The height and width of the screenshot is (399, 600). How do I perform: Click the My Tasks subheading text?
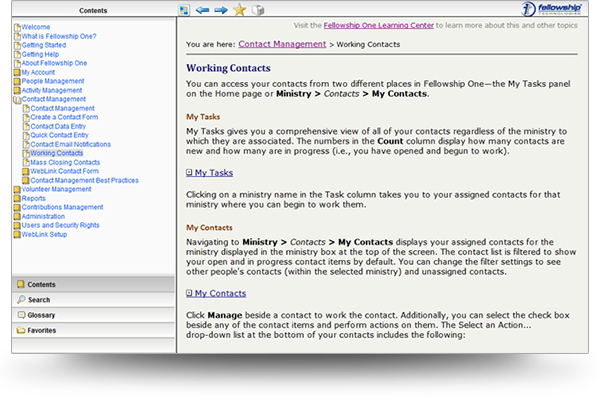pyautogui.click(x=203, y=117)
